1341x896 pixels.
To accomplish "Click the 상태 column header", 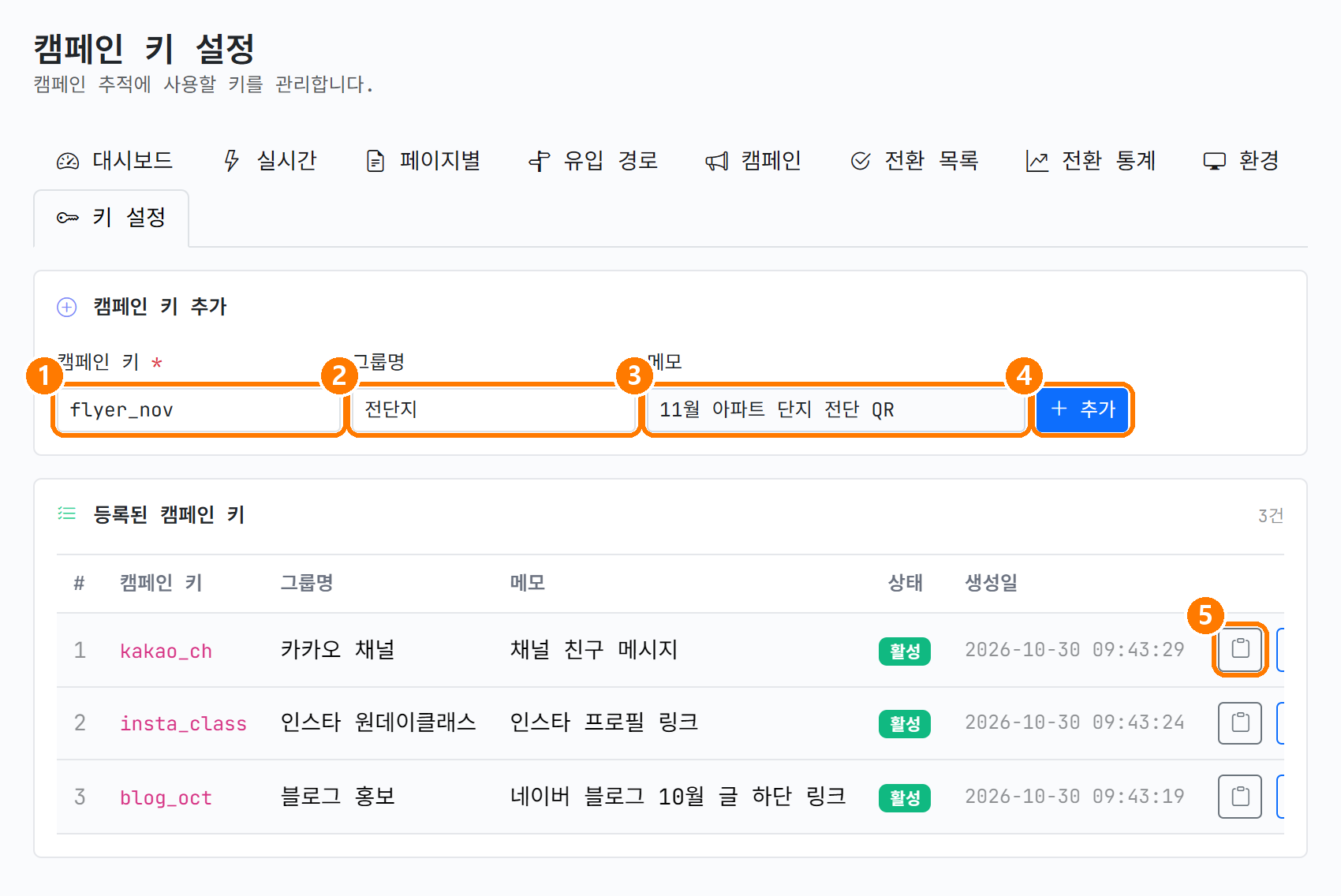I will 905,583.
